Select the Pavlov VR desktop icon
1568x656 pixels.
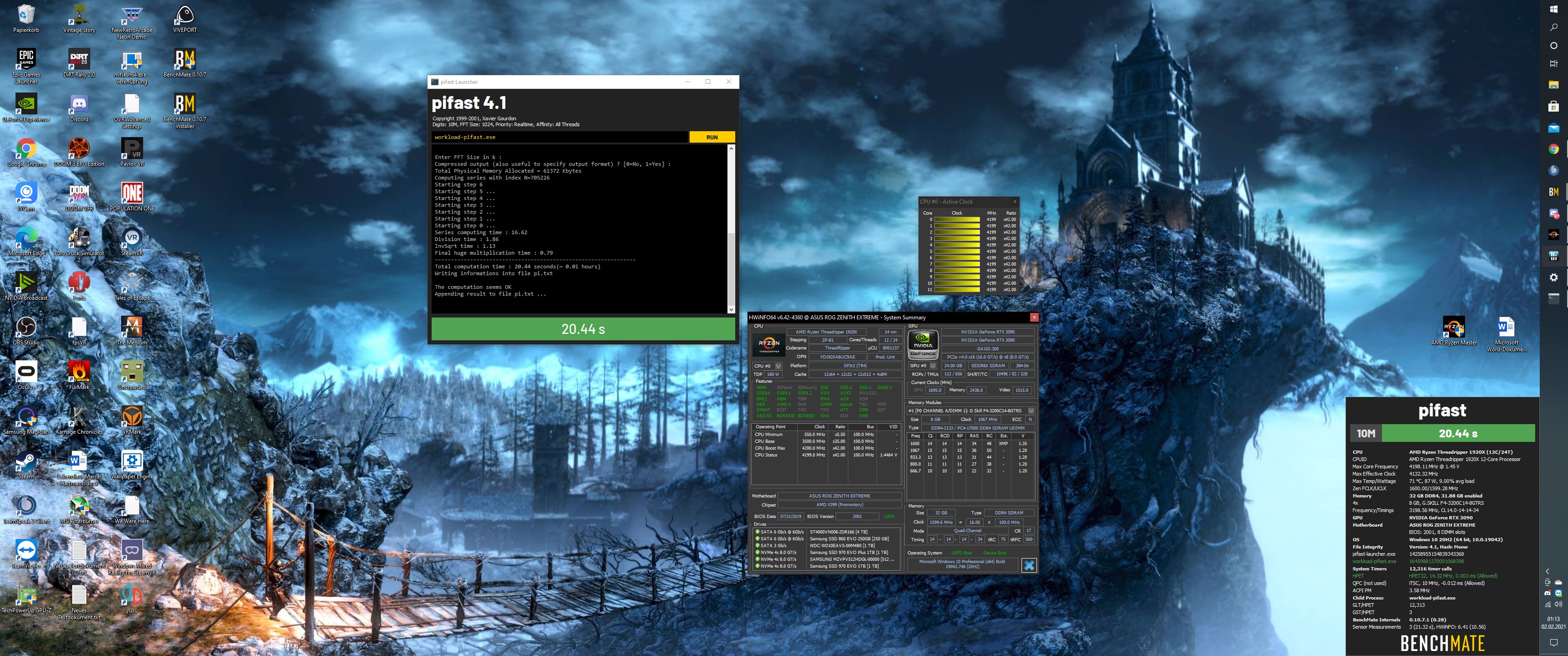click(x=132, y=152)
